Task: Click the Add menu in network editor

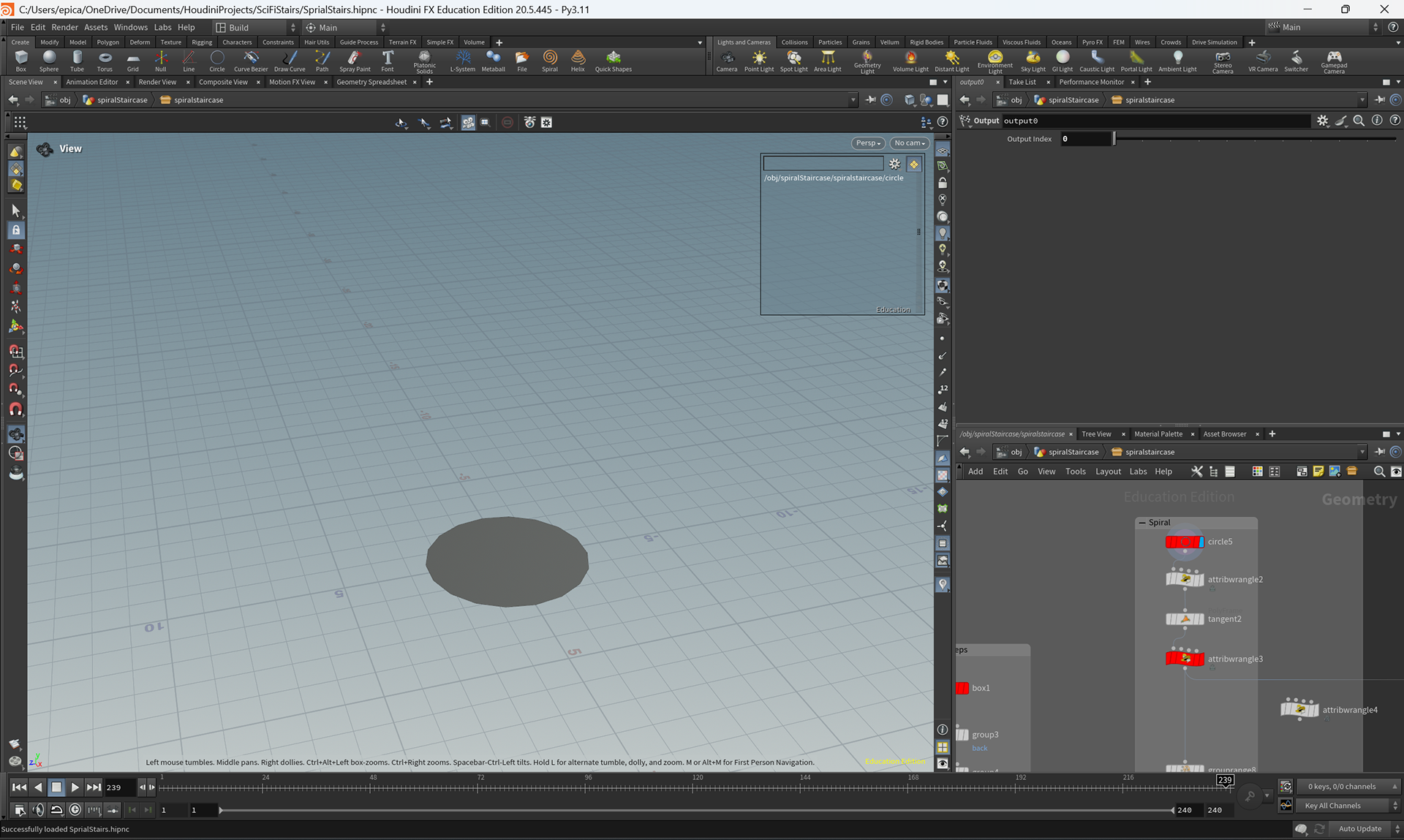Action: click(x=975, y=472)
